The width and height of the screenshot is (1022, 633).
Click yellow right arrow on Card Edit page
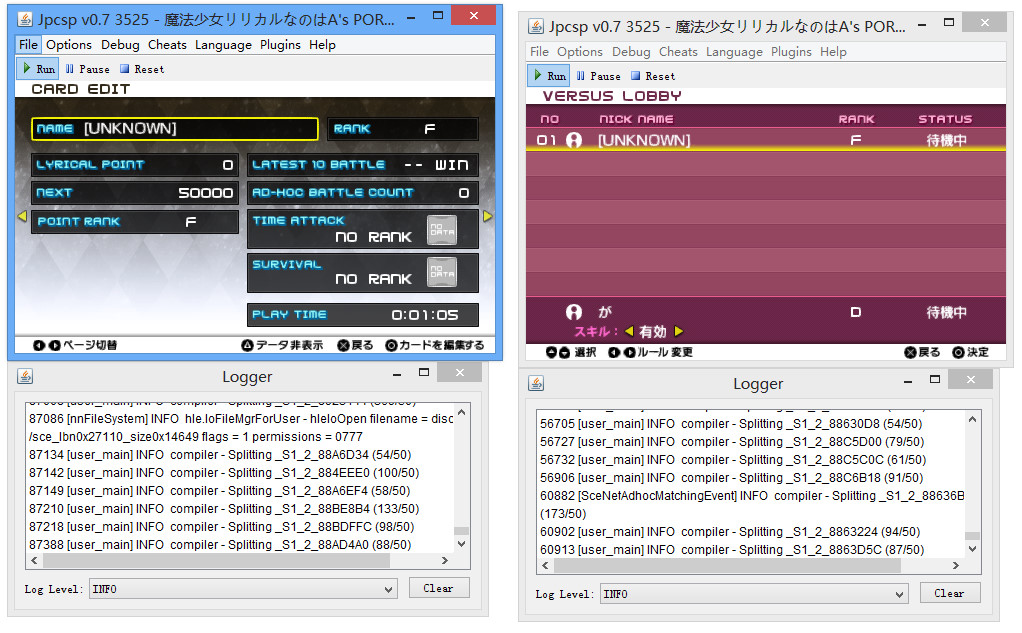coord(488,216)
